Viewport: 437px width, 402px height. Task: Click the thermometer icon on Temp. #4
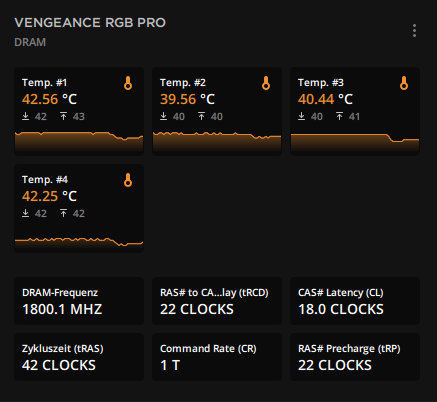(128, 180)
